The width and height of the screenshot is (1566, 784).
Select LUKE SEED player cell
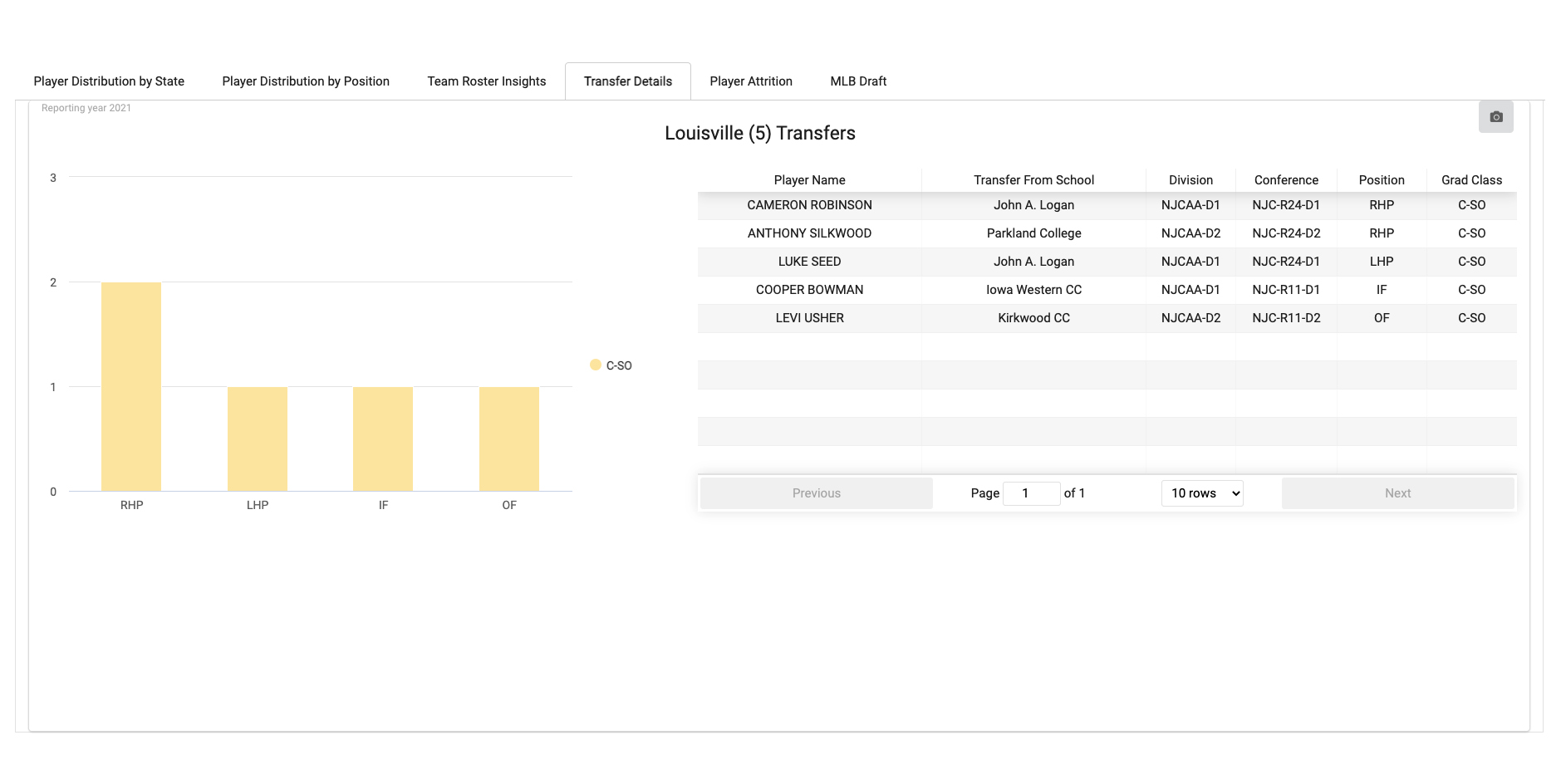(x=810, y=262)
